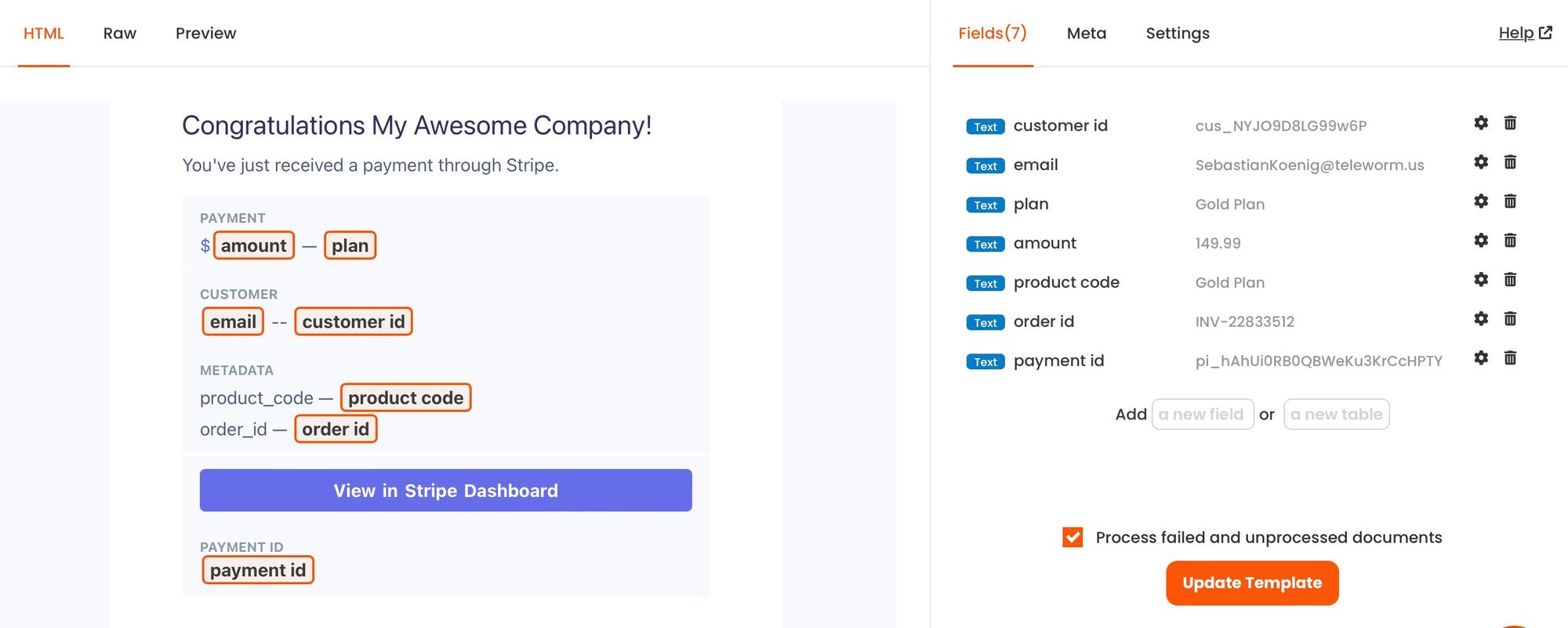Open settings gear for payment id field
Image resolution: width=1568 pixels, height=628 pixels.
point(1480,358)
